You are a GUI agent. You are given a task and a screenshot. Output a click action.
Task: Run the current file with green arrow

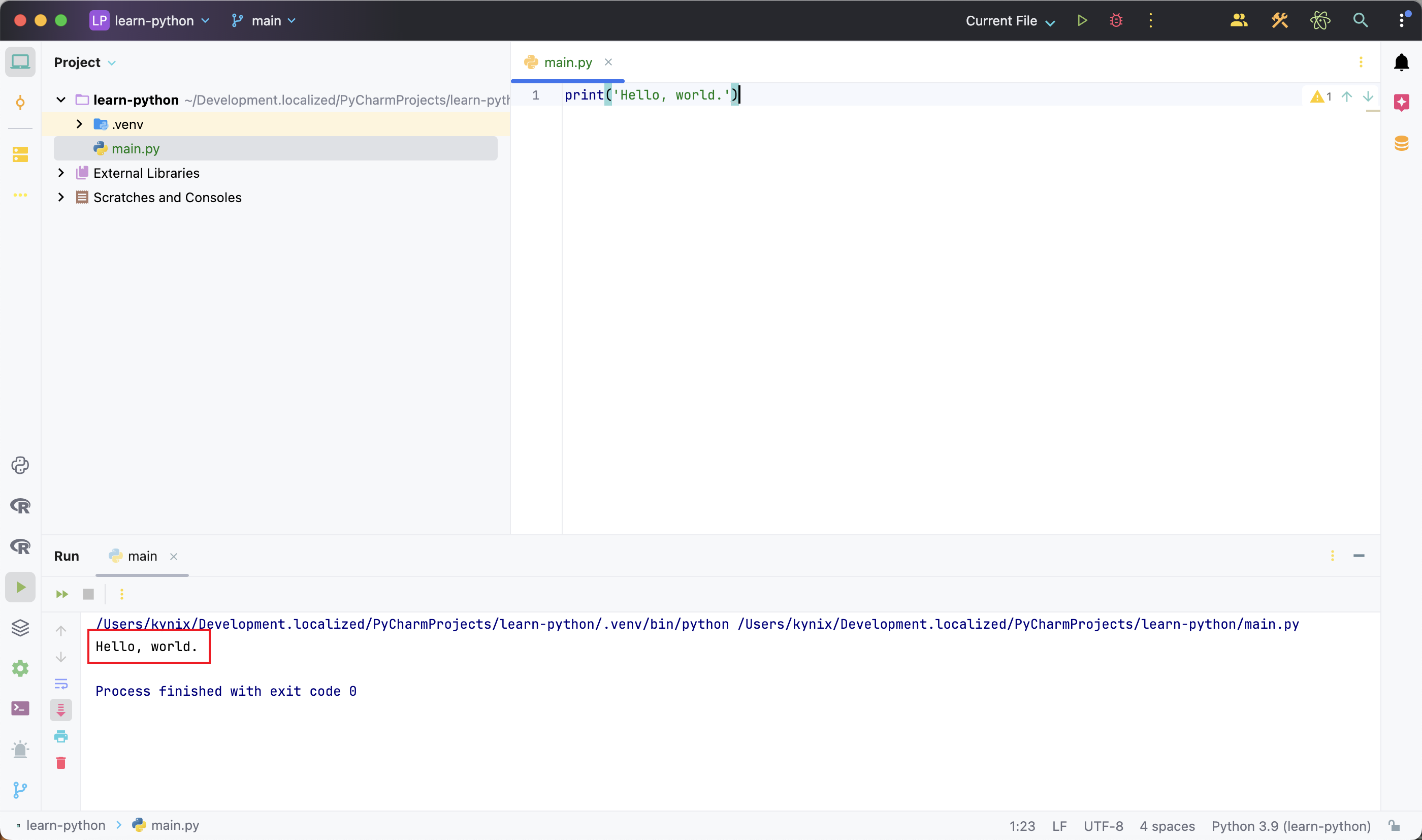(x=1082, y=21)
